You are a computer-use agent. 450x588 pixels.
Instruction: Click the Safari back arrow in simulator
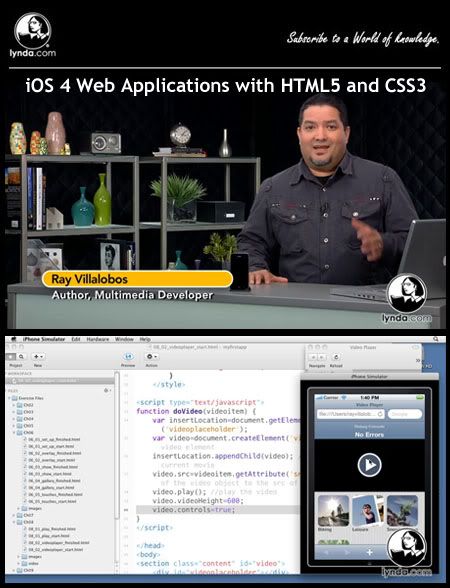(x=326, y=552)
